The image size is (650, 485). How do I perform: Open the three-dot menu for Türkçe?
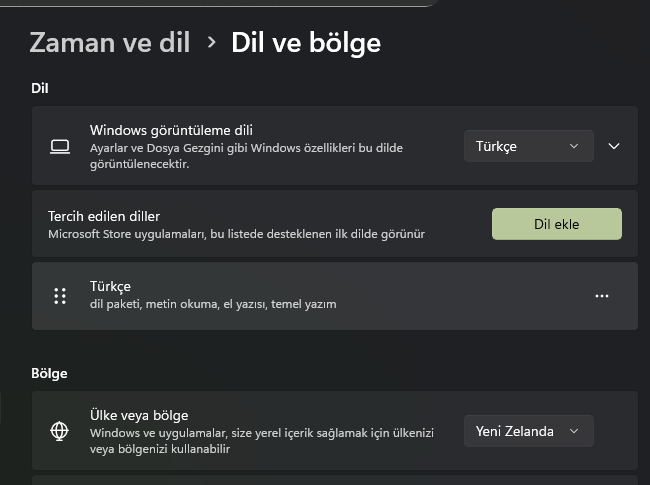click(x=601, y=296)
